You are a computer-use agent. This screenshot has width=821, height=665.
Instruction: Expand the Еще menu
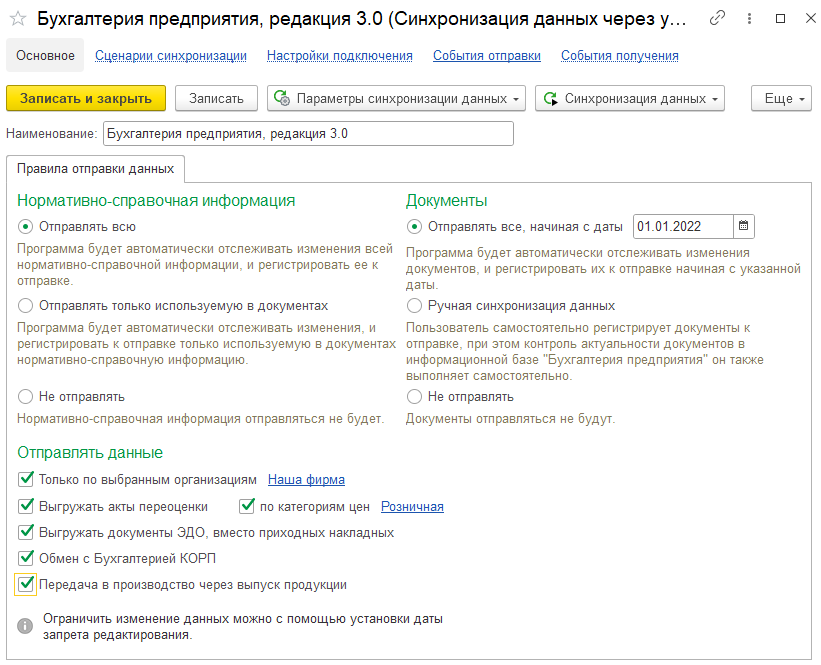coord(781,98)
